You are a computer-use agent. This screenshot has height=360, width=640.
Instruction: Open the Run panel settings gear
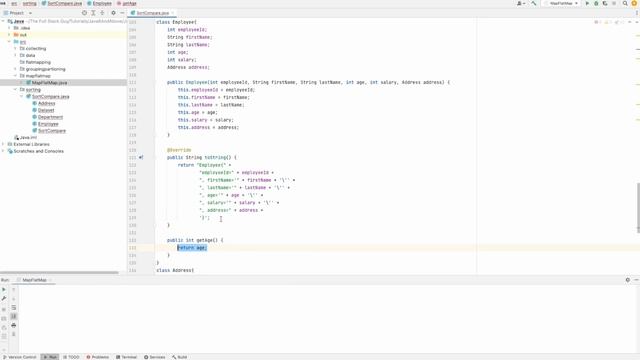click(628, 280)
